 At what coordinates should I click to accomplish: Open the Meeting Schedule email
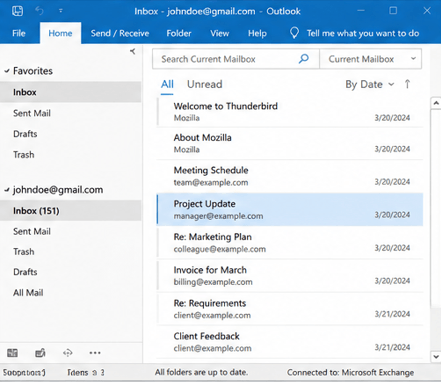click(290, 176)
